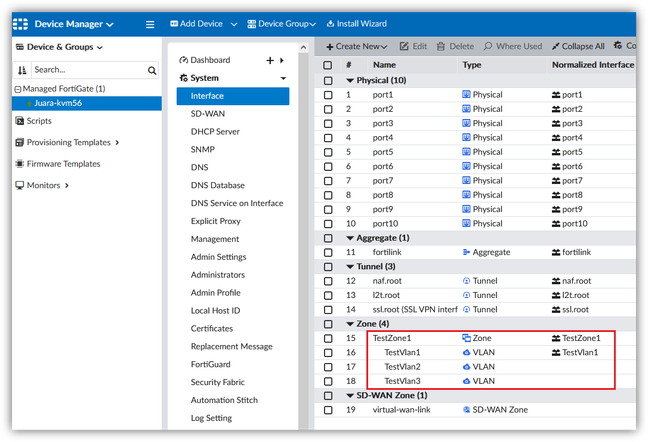Viewport: 648px width, 442px height.
Task: Click the Monitors screen icon
Action: [19, 185]
